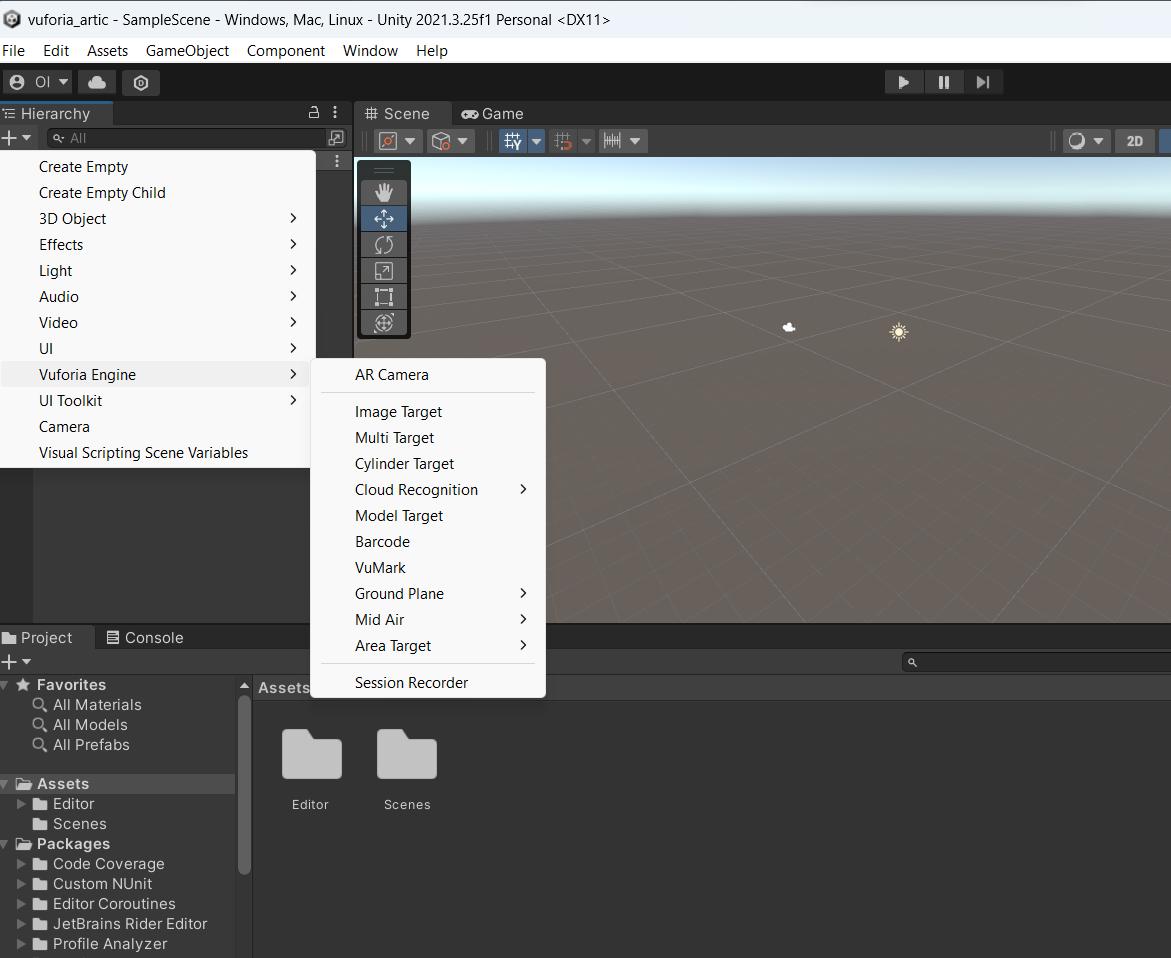Viewport: 1171px width, 958px height.
Task: Switch to the Game tab
Action: [x=492, y=114]
